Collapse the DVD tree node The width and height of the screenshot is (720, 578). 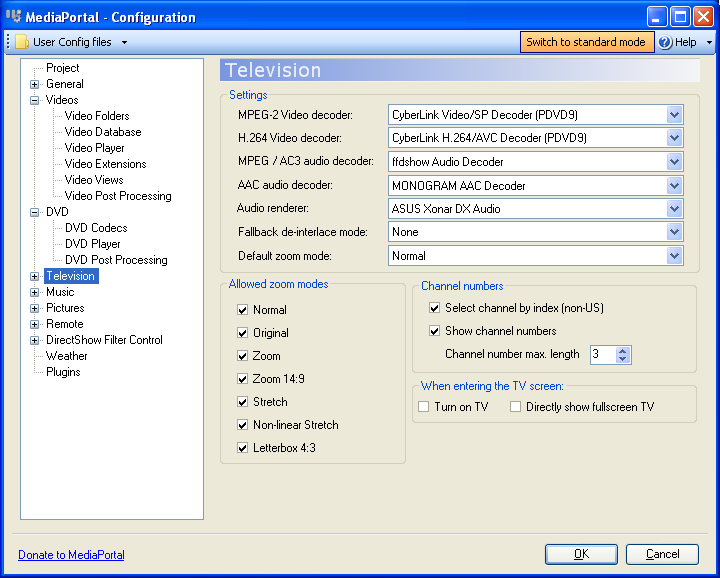[34, 212]
